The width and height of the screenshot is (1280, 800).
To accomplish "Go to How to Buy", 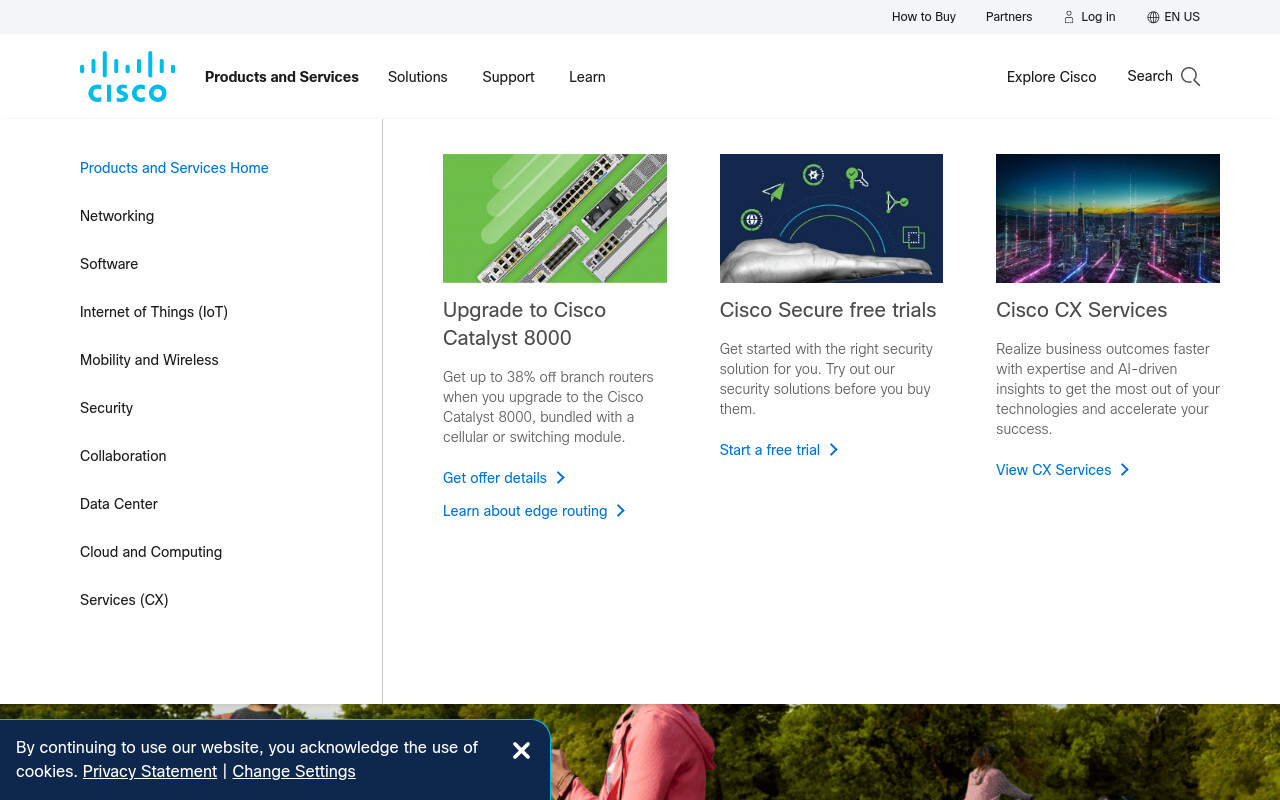I will [x=924, y=17].
